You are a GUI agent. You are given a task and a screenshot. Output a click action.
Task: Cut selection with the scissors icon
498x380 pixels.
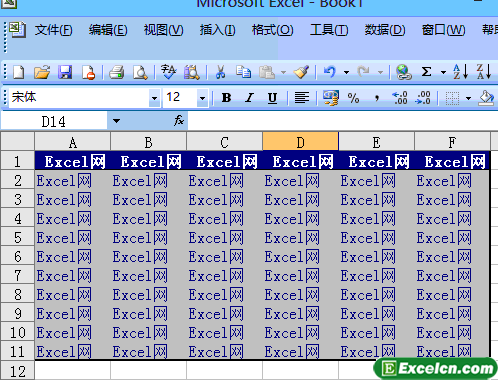click(220, 72)
